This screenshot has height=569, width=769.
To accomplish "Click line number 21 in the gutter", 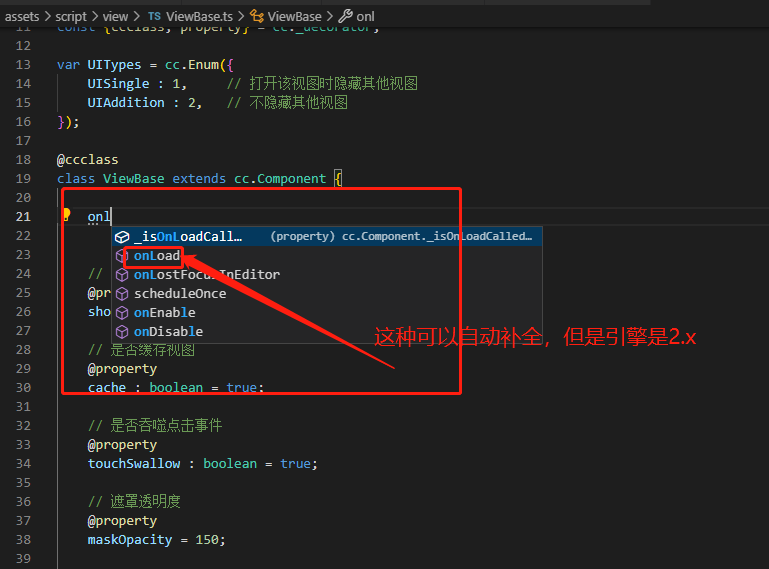I will [x=23, y=217].
